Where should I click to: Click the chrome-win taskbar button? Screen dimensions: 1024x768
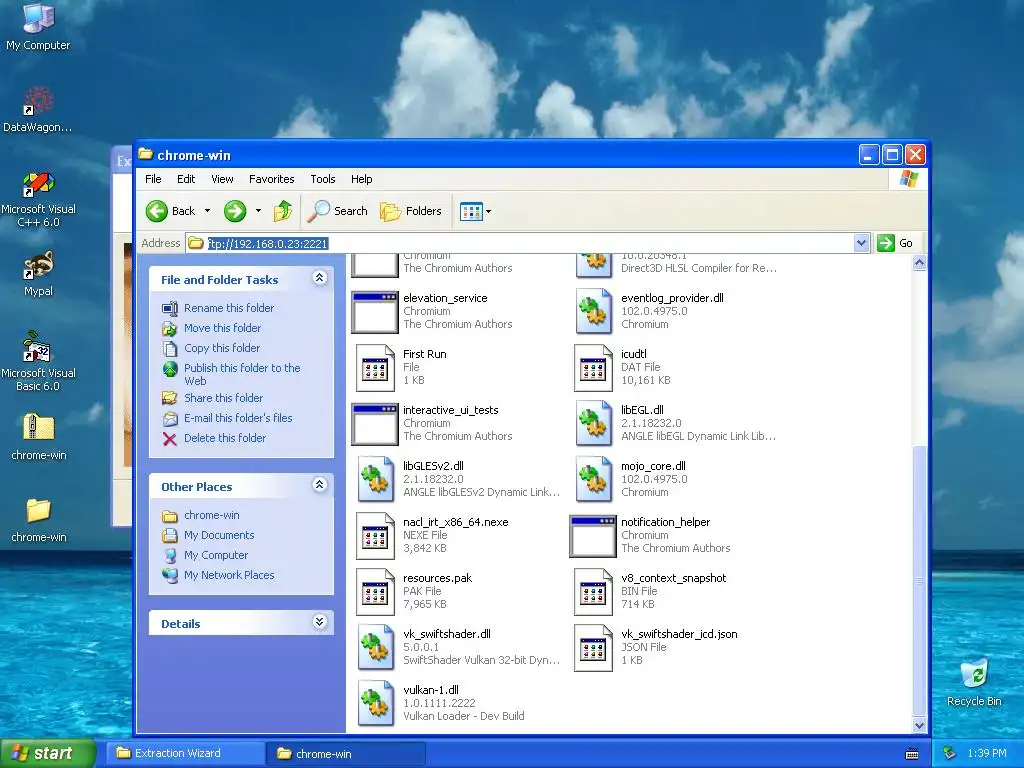347,754
